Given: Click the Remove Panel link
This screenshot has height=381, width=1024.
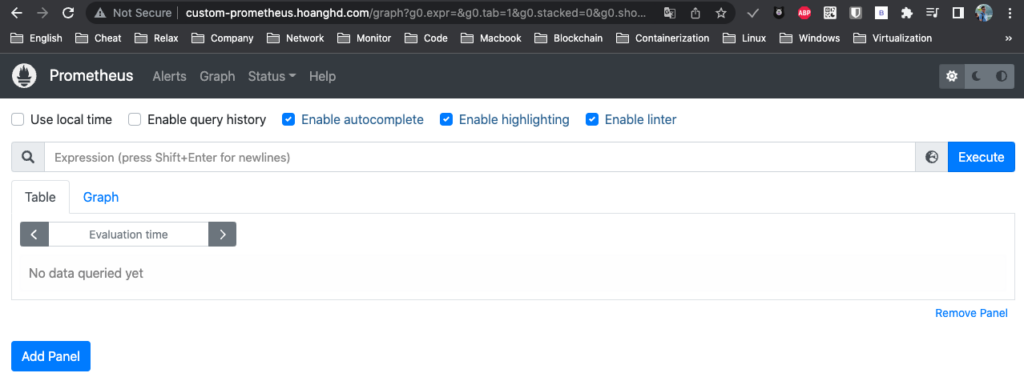Looking at the screenshot, I should coord(971,313).
